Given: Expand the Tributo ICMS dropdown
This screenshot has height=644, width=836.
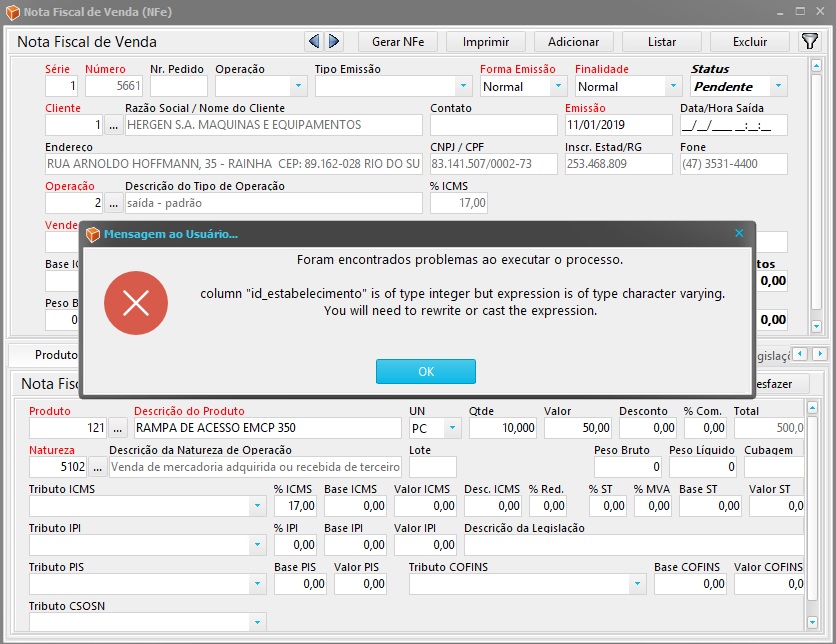Looking at the screenshot, I should point(258,506).
